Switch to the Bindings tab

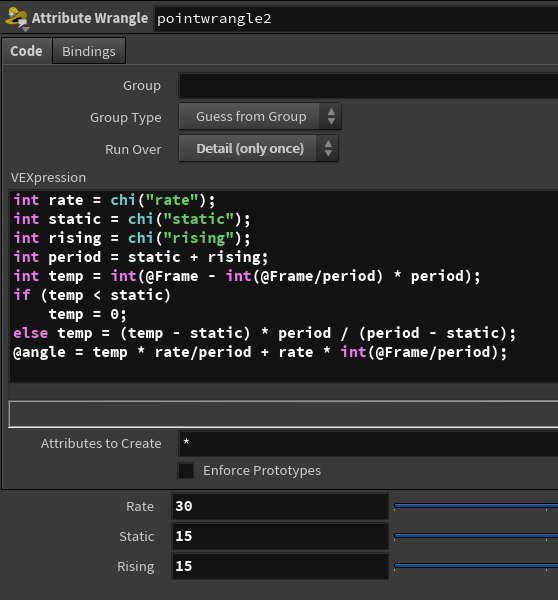[89, 51]
